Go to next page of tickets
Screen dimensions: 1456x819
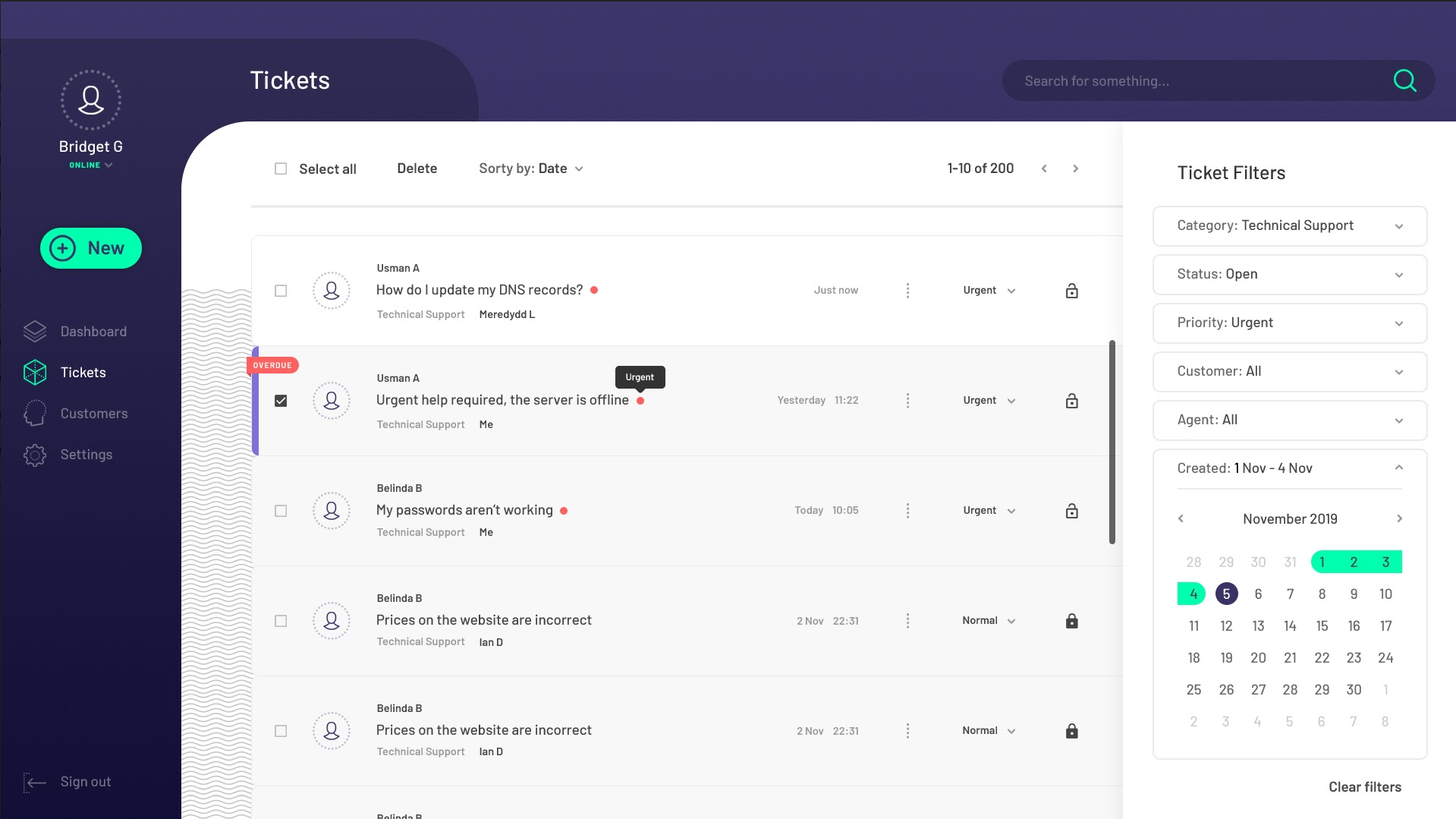(x=1076, y=169)
